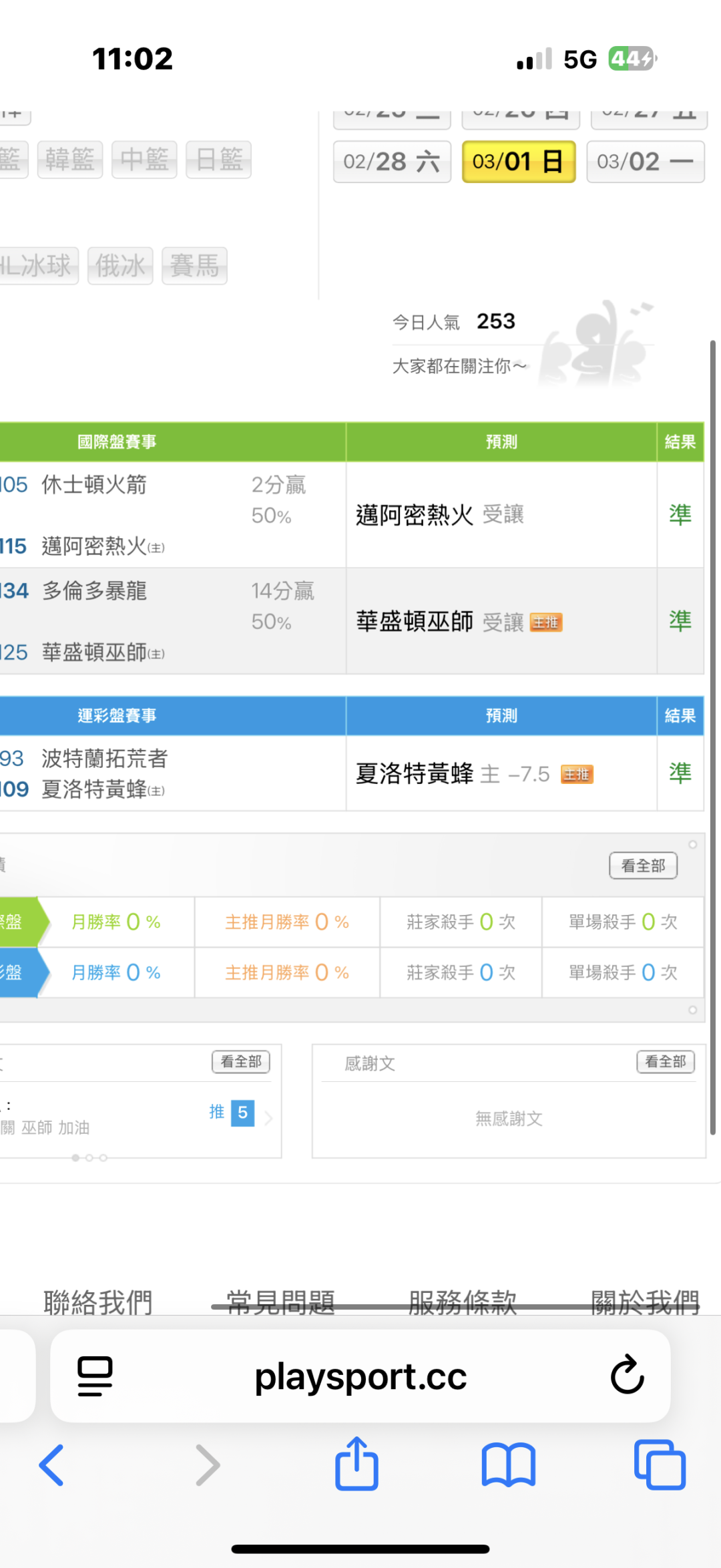Screen dimensions: 721x1568
Task: Select the 02/28 六 date tab
Action: pos(392,162)
